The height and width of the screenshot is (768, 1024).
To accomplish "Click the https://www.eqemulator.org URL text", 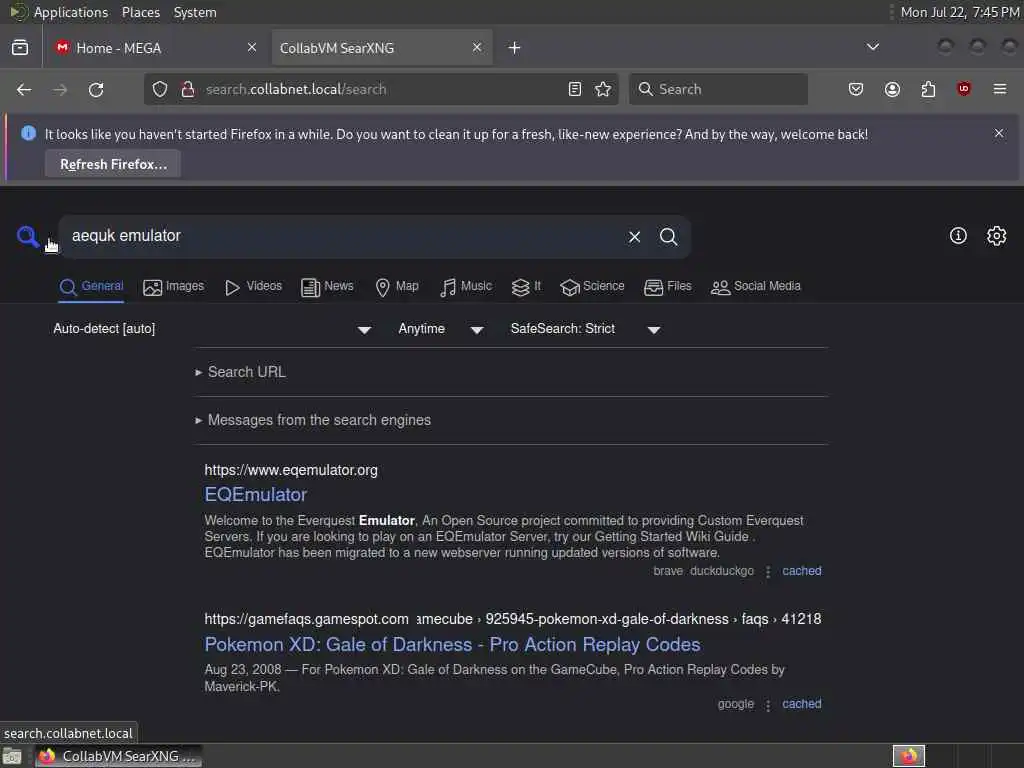I will (291, 470).
